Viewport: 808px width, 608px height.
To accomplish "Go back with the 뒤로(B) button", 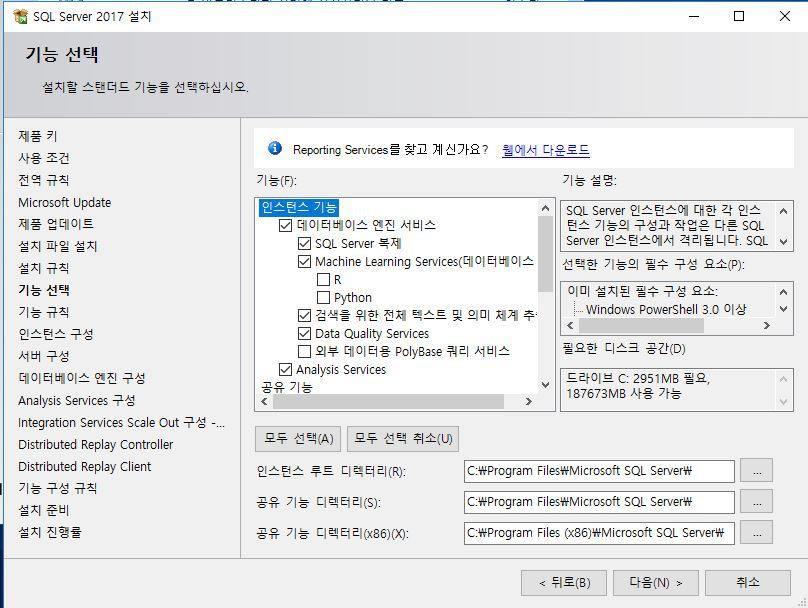I will pyautogui.click(x=564, y=583).
